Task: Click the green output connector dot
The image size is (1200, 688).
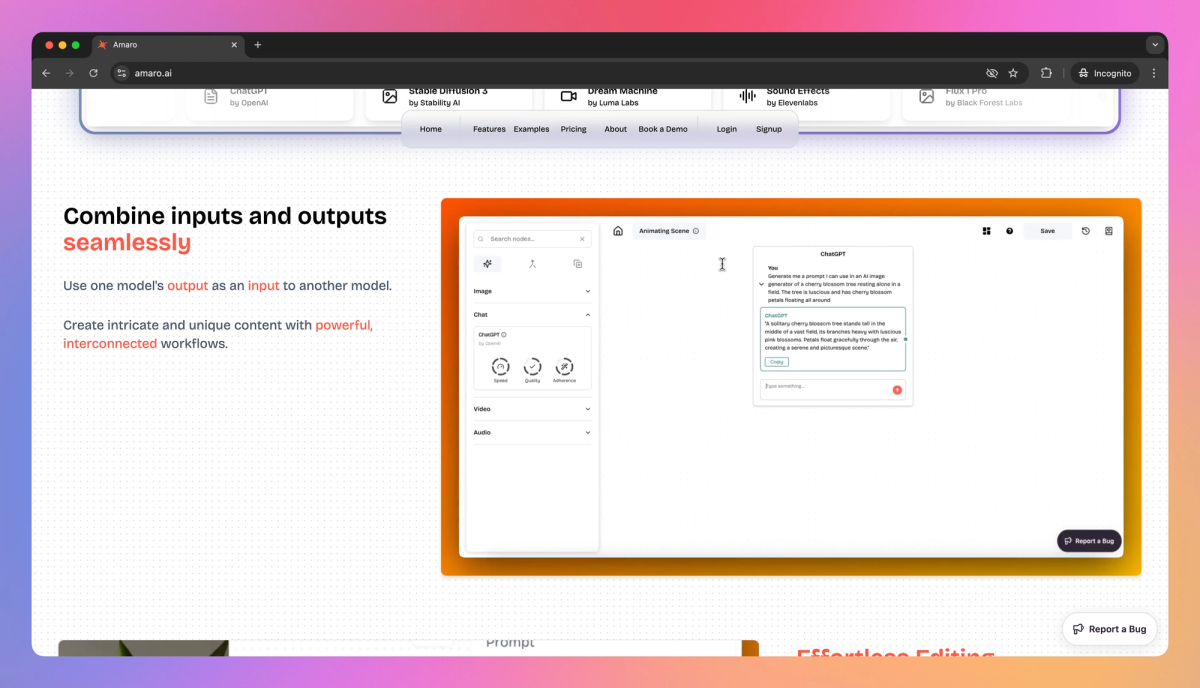Action: click(x=906, y=340)
